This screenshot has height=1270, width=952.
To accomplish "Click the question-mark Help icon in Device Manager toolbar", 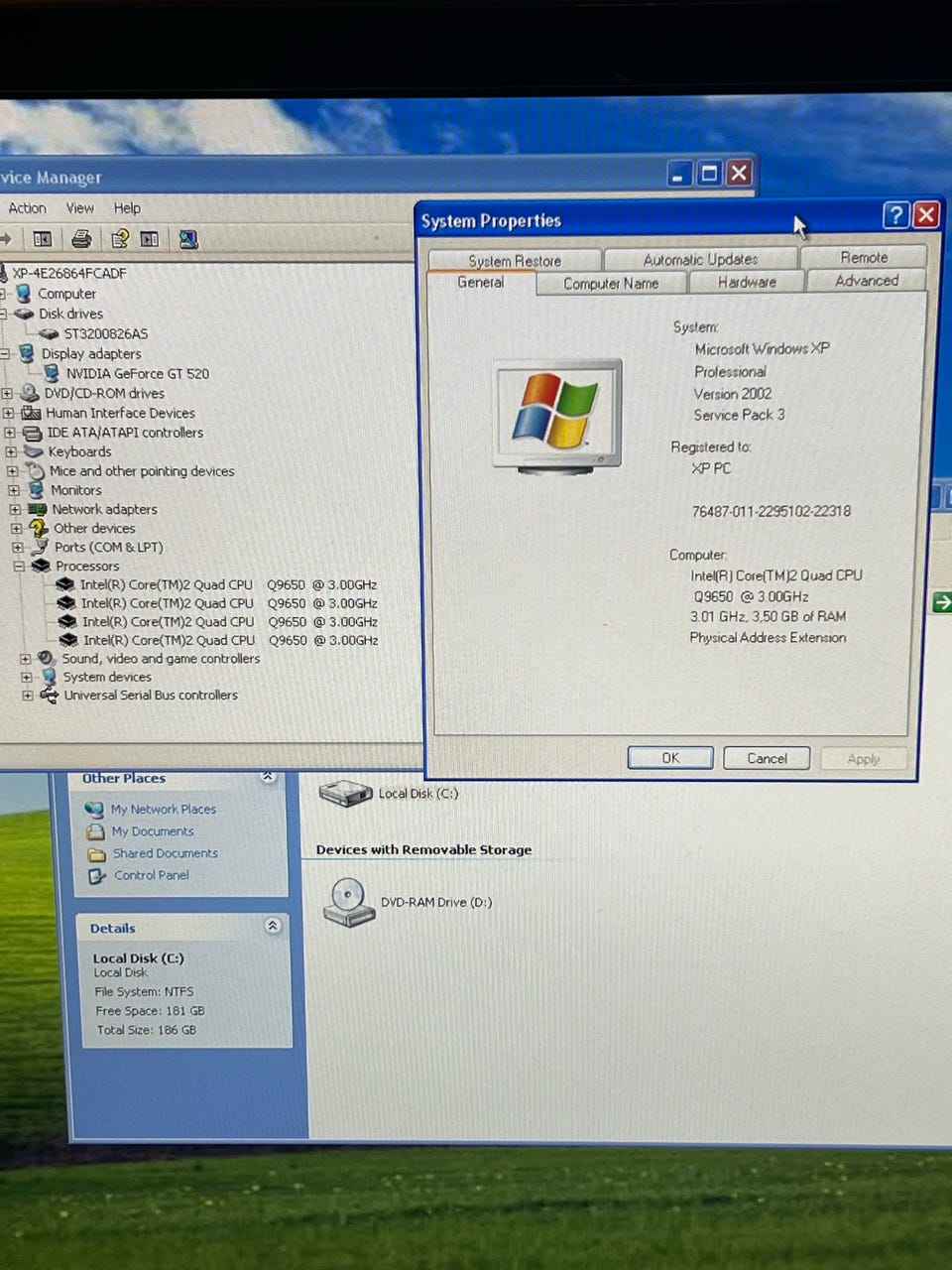I will pos(120,238).
